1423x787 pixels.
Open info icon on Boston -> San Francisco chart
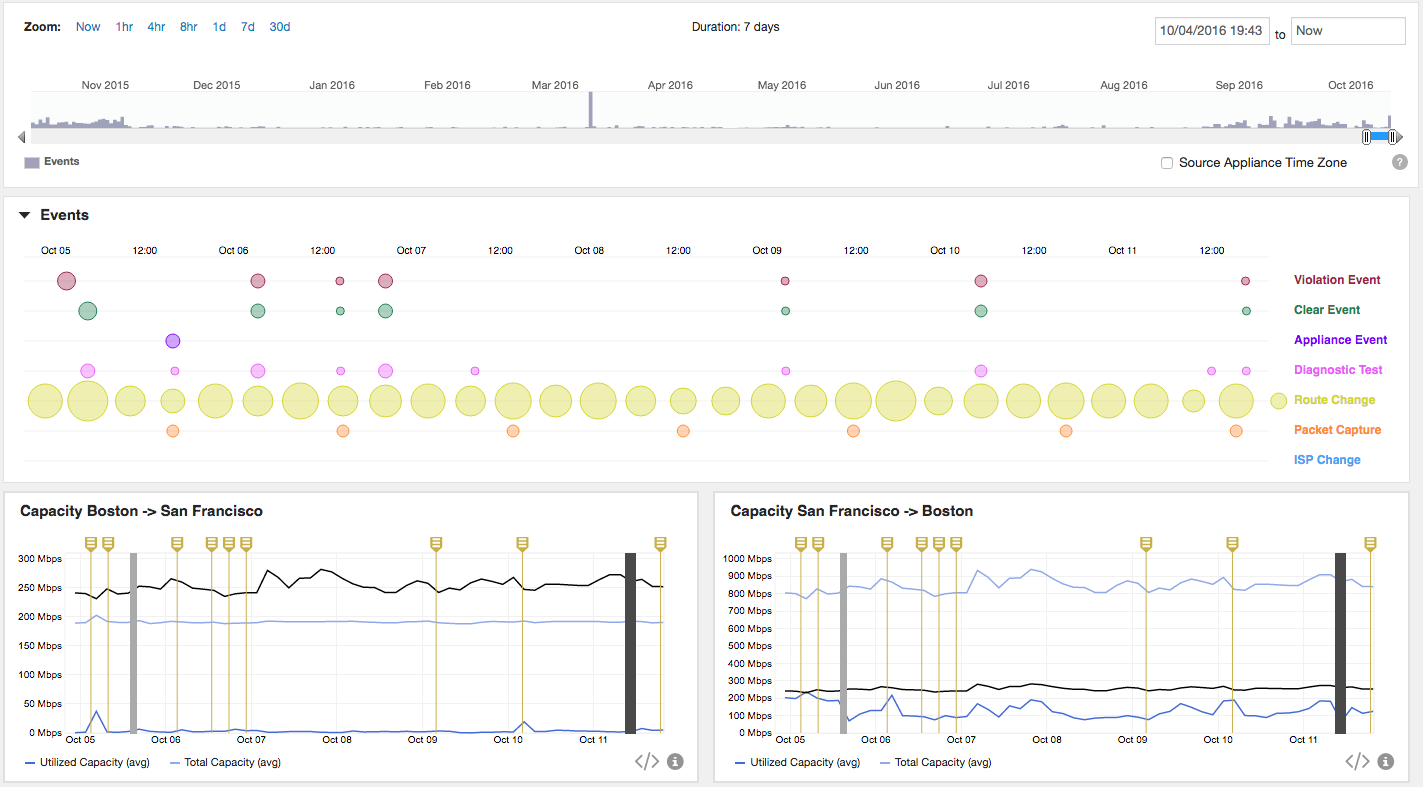[675, 762]
